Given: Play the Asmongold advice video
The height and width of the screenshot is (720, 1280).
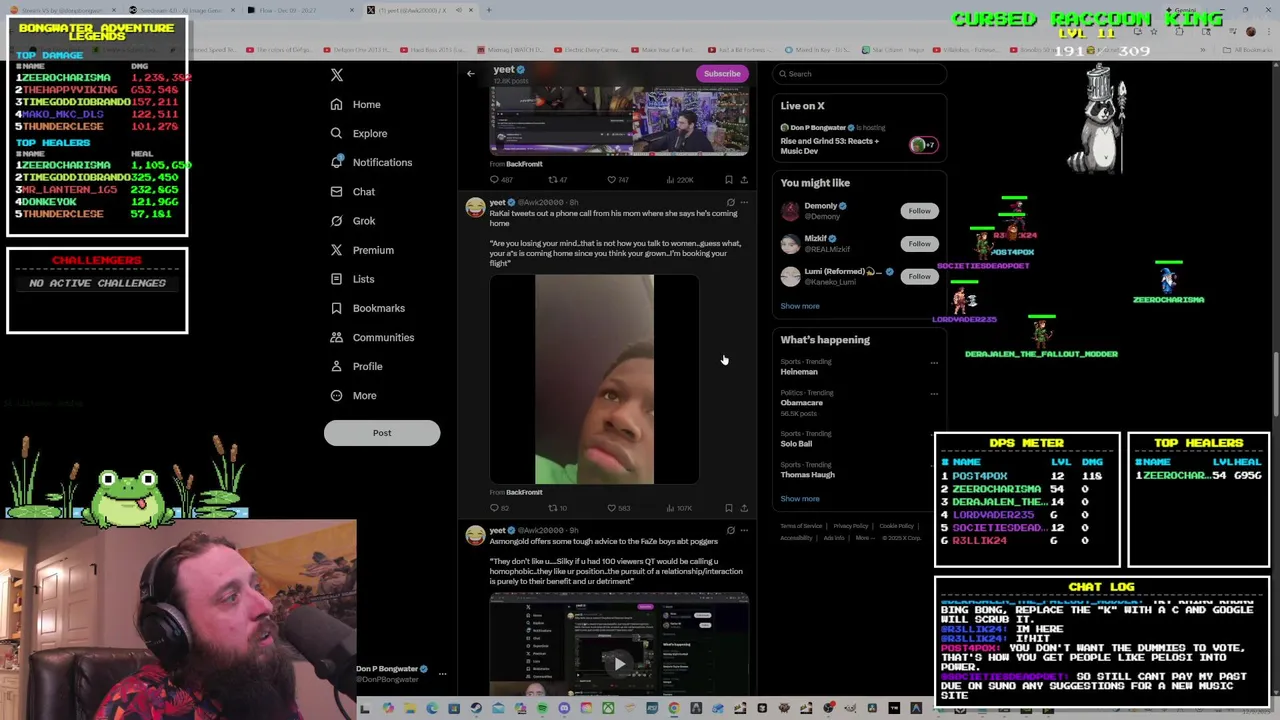Looking at the screenshot, I should tap(619, 664).
